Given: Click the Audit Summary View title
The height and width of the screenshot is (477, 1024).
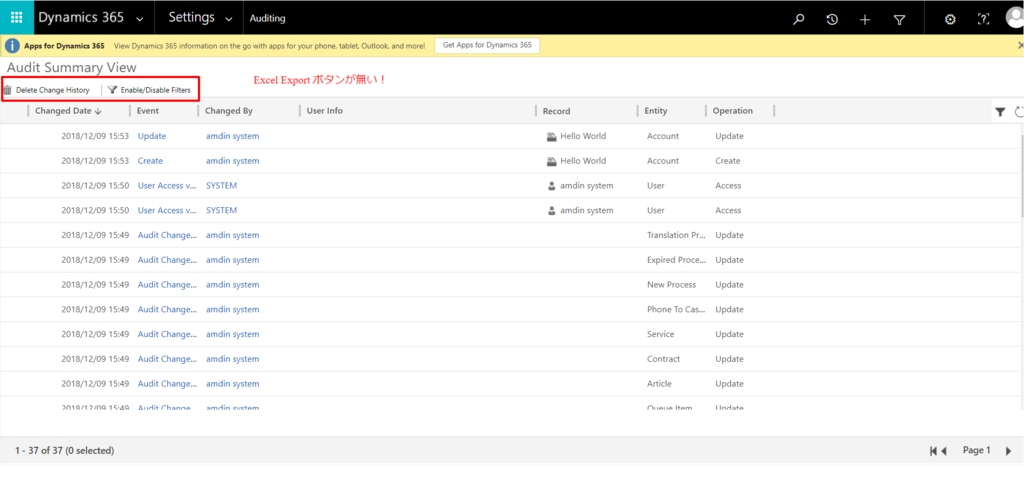Looking at the screenshot, I should [x=72, y=67].
